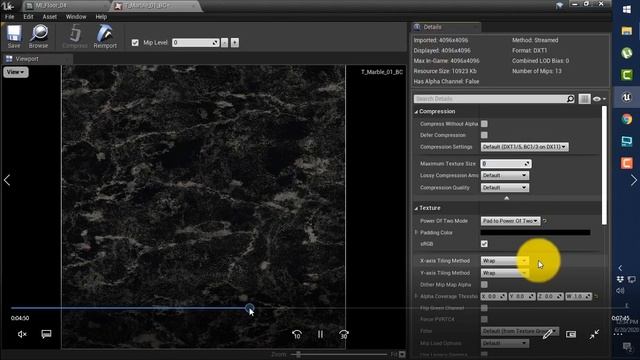Open the property matrix grid icon in Details
This screenshot has width=640, height=360.
tap(584, 99)
